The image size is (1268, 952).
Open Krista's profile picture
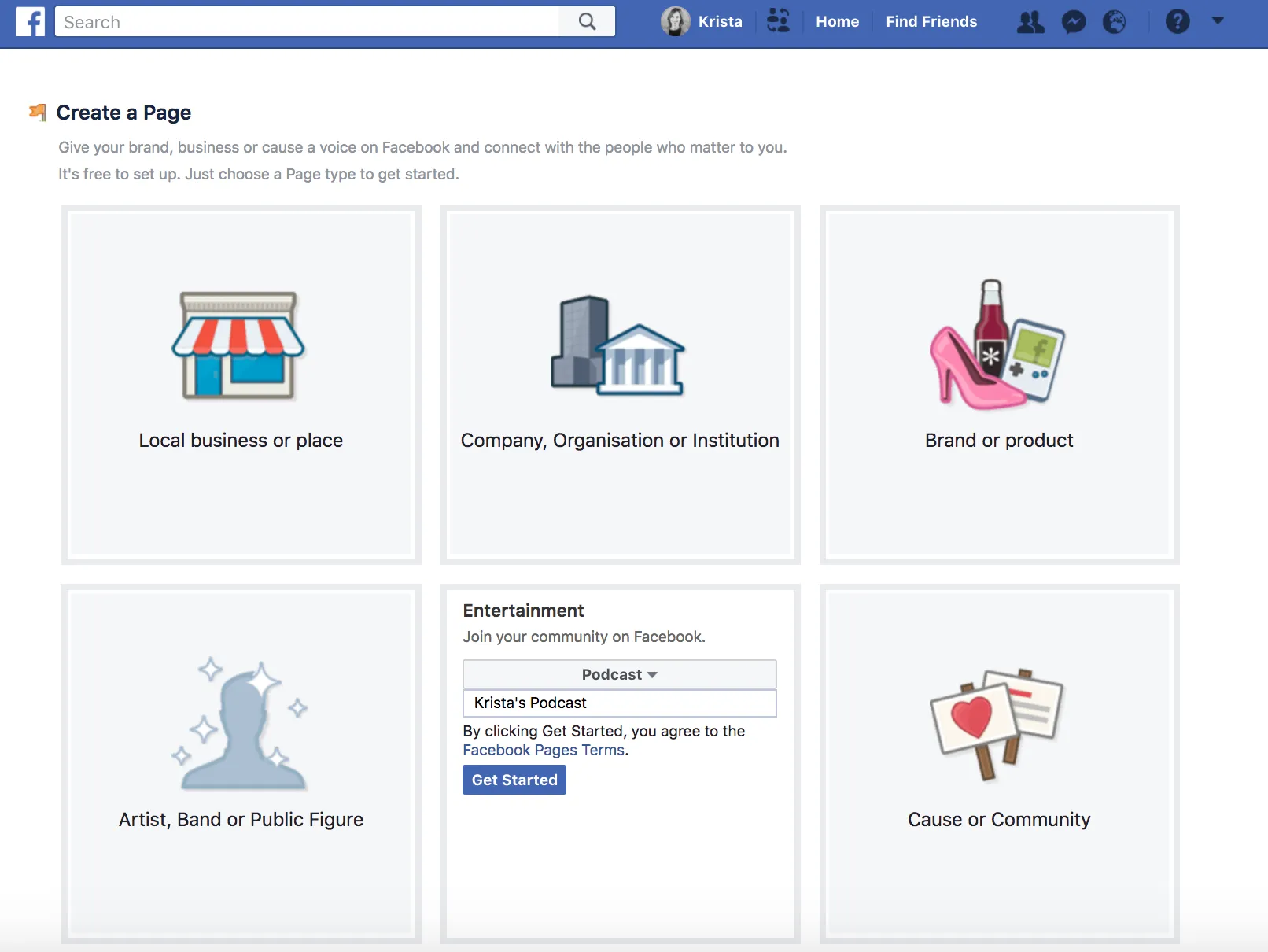pyautogui.click(x=675, y=22)
